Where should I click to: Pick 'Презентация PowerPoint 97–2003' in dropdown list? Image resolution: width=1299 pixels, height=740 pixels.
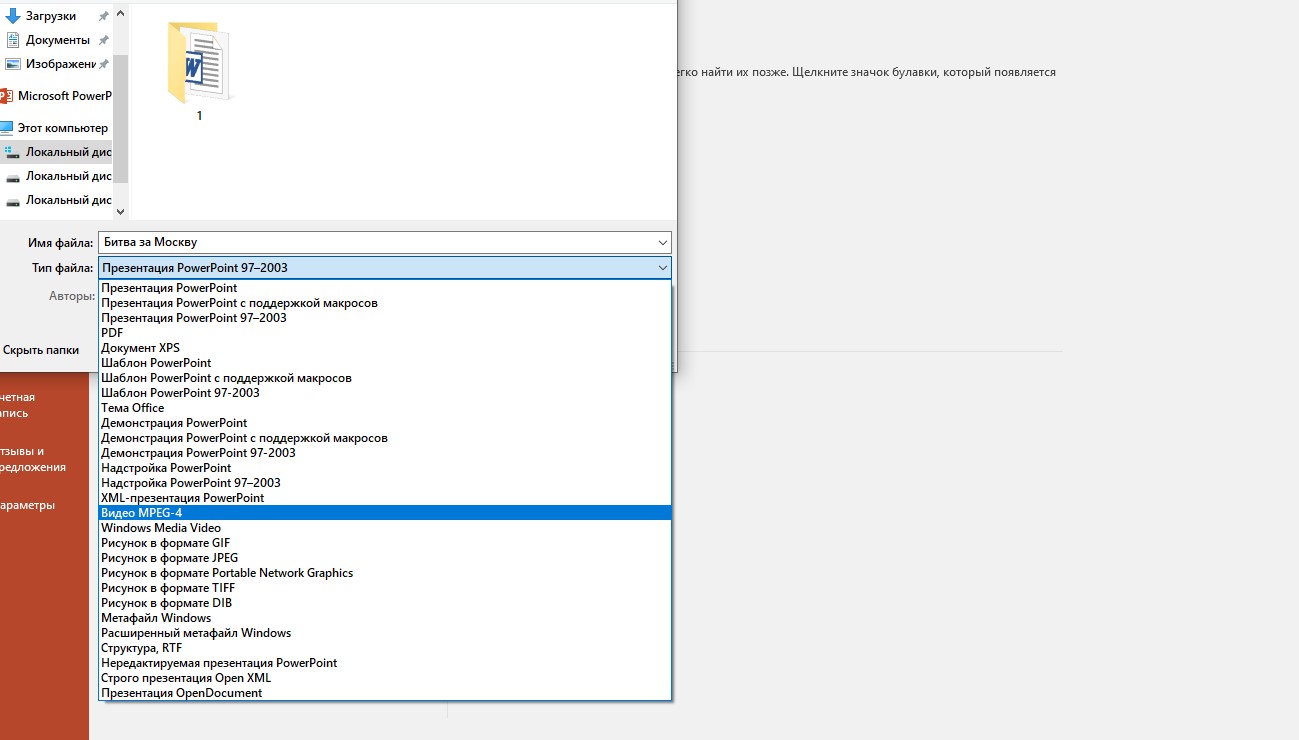(385, 318)
